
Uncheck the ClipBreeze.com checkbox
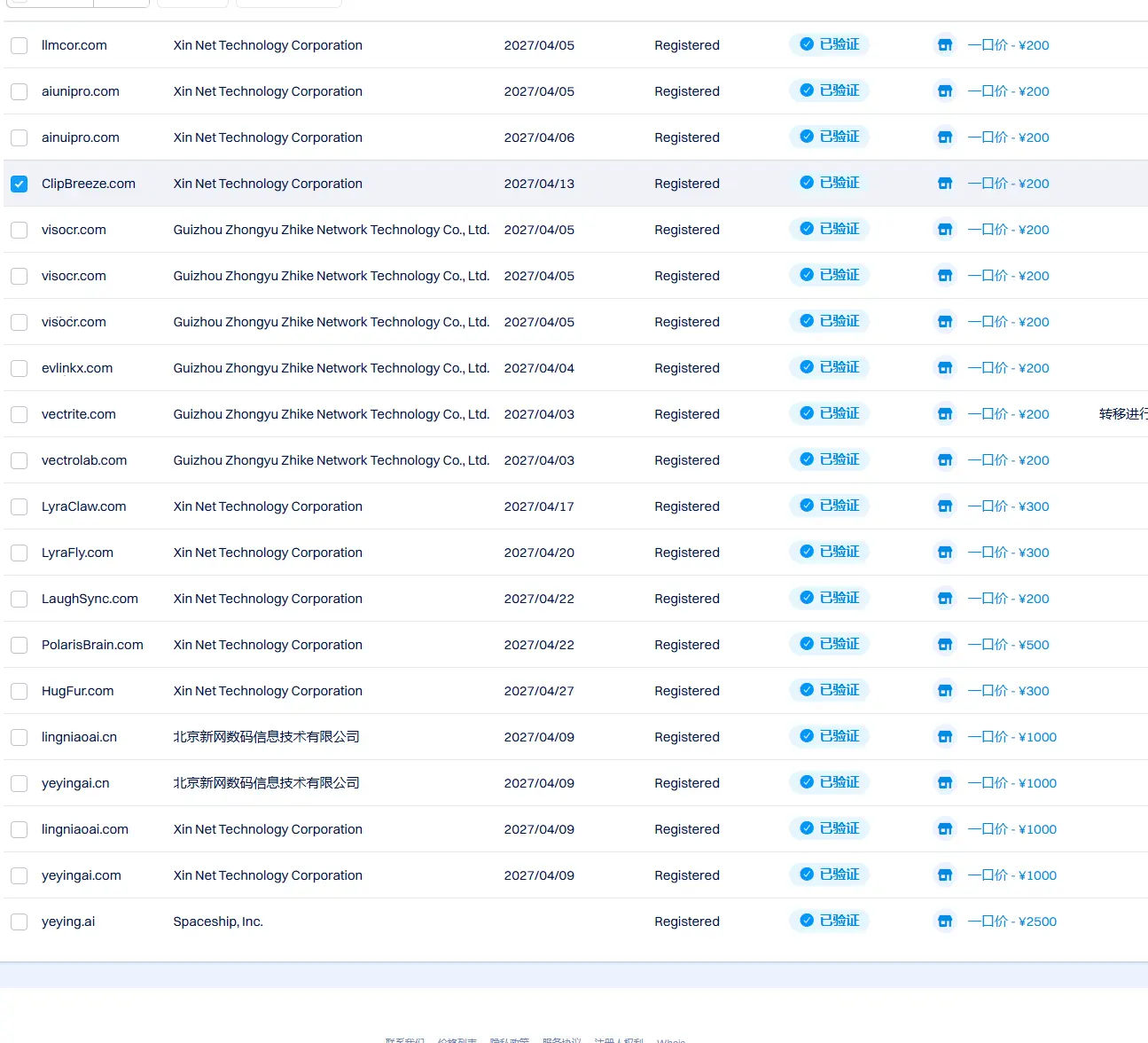19,184
